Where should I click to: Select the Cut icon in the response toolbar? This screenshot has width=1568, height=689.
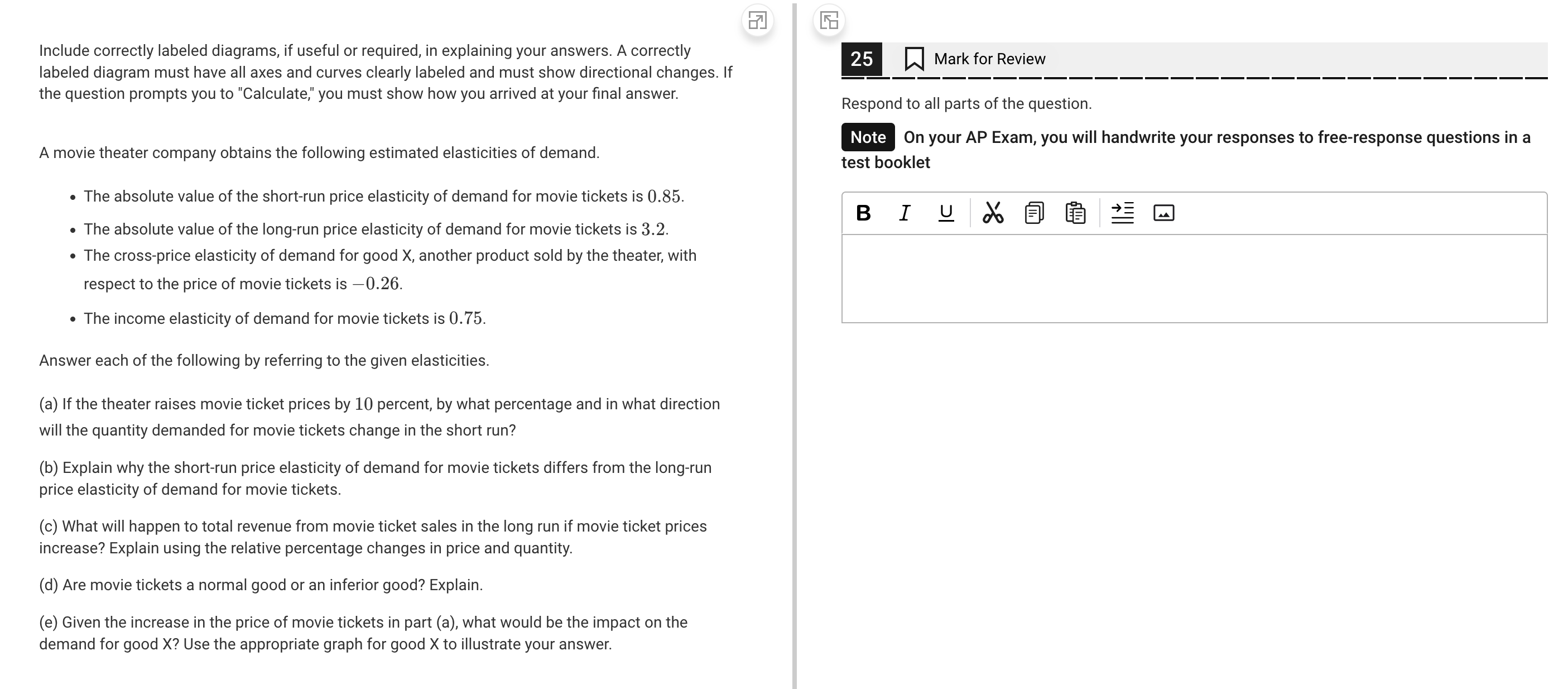click(x=993, y=212)
